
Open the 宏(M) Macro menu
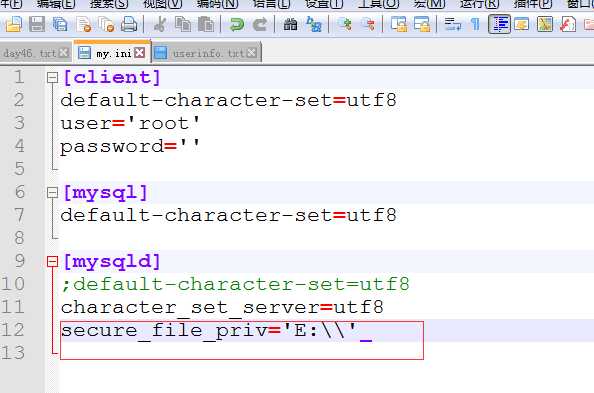[429, 4]
